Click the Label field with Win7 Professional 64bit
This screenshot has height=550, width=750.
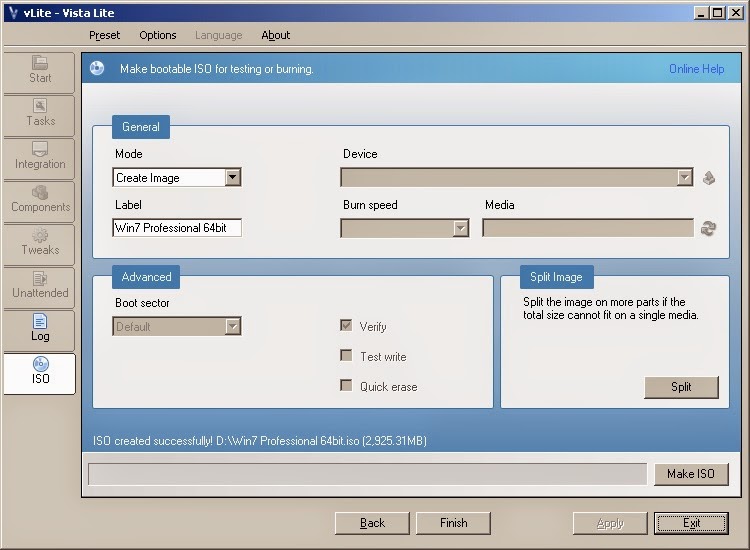tap(177, 228)
